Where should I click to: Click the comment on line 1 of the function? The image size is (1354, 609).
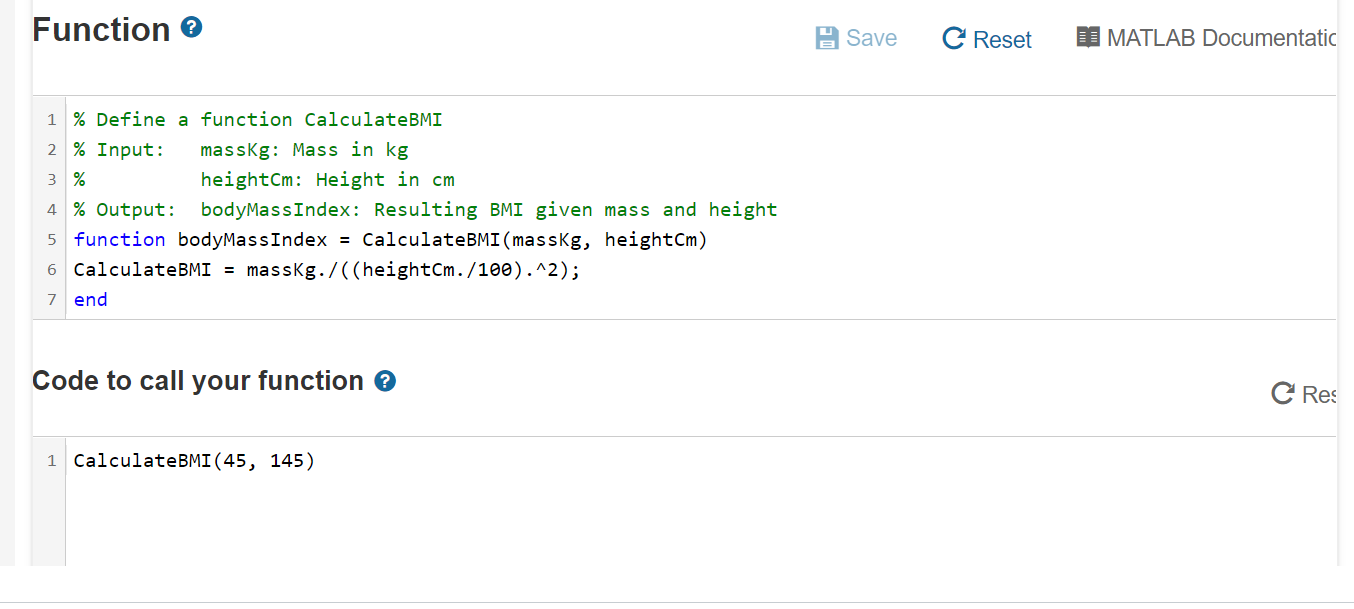point(257,119)
